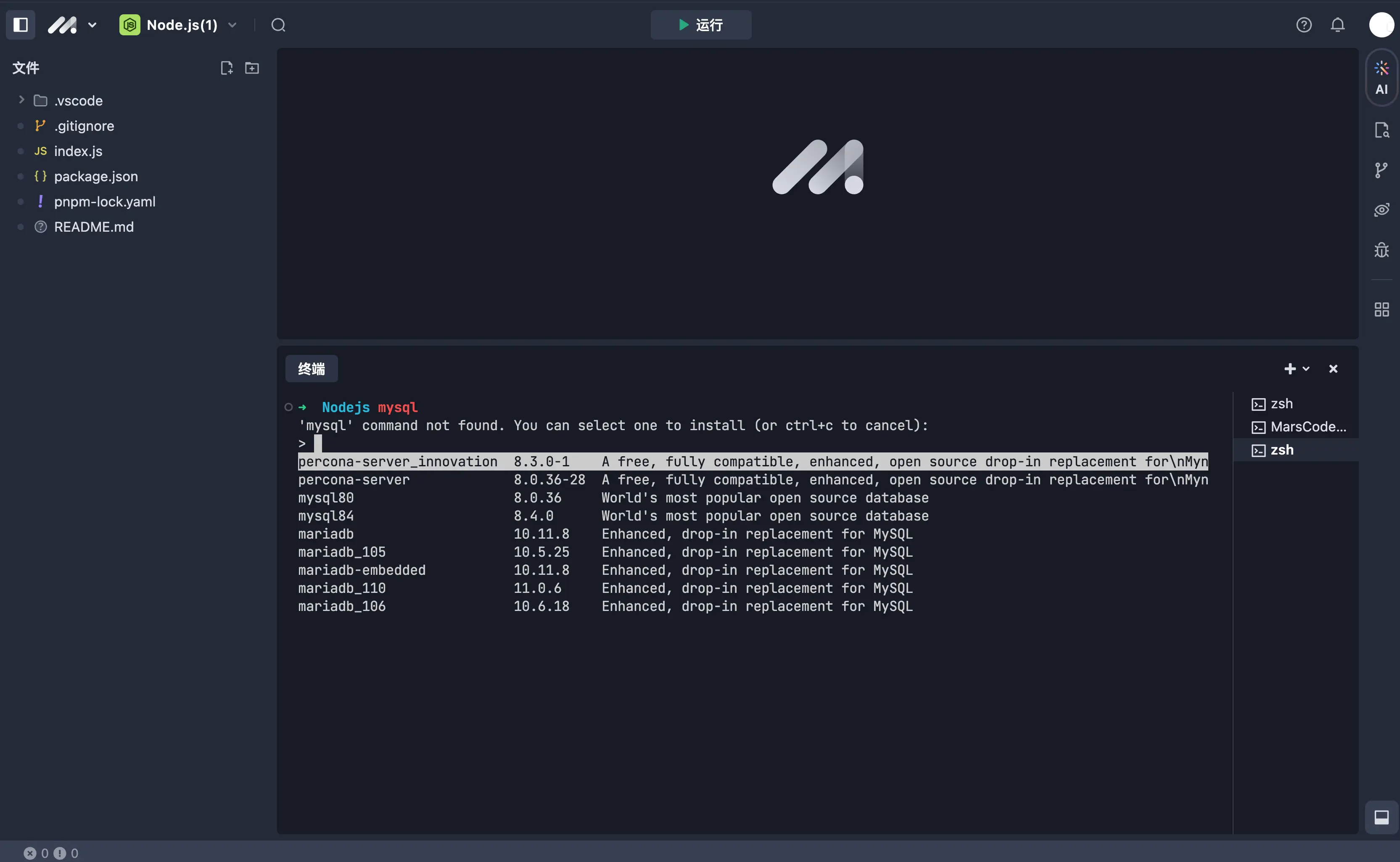The height and width of the screenshot is (862, 1400).
Task: Open the debug bug icon
Action: [1381, 250]
